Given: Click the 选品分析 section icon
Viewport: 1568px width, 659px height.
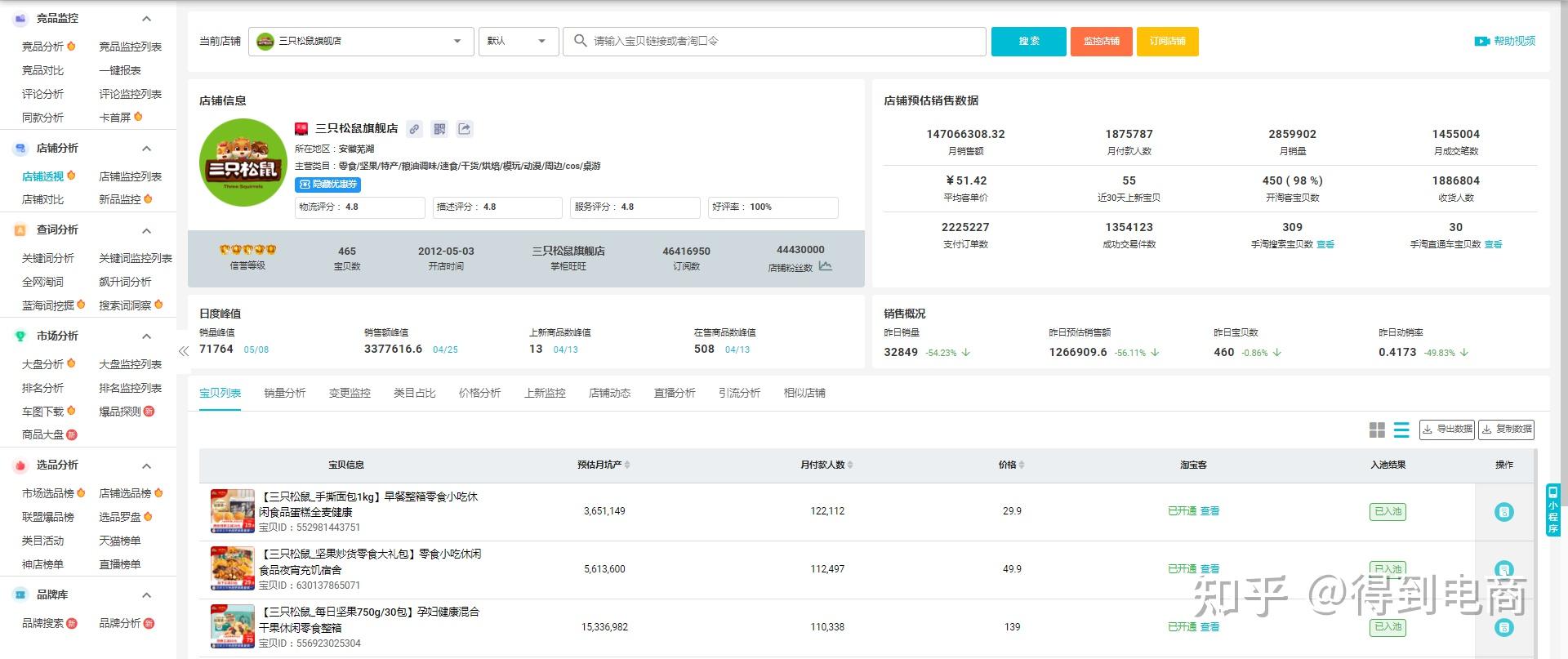Looking at the screenshot, I should pos(20,465).
